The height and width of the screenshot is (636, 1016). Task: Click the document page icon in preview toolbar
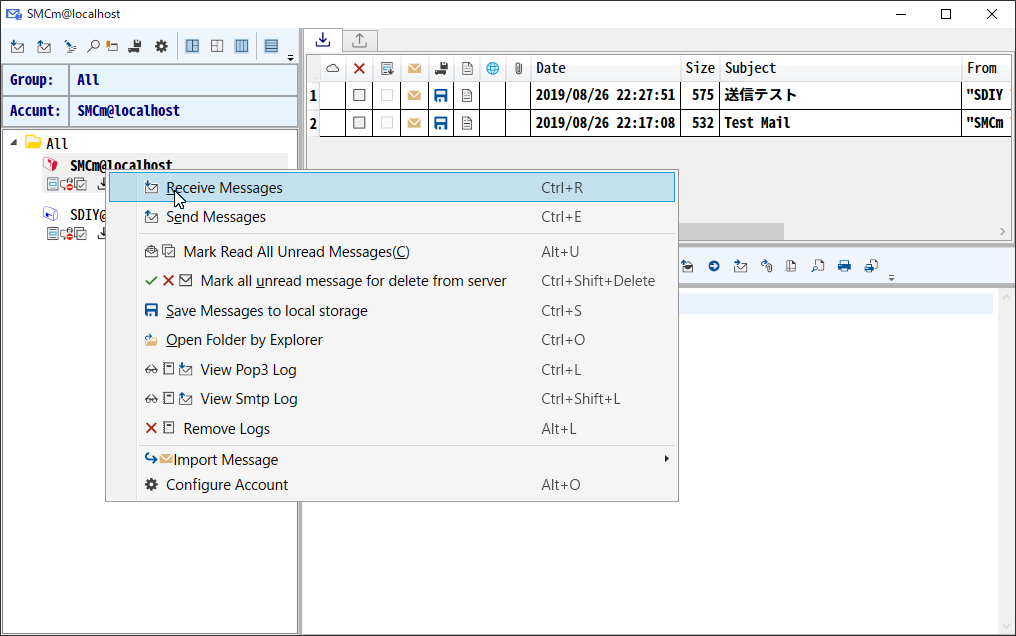point(791,266)
